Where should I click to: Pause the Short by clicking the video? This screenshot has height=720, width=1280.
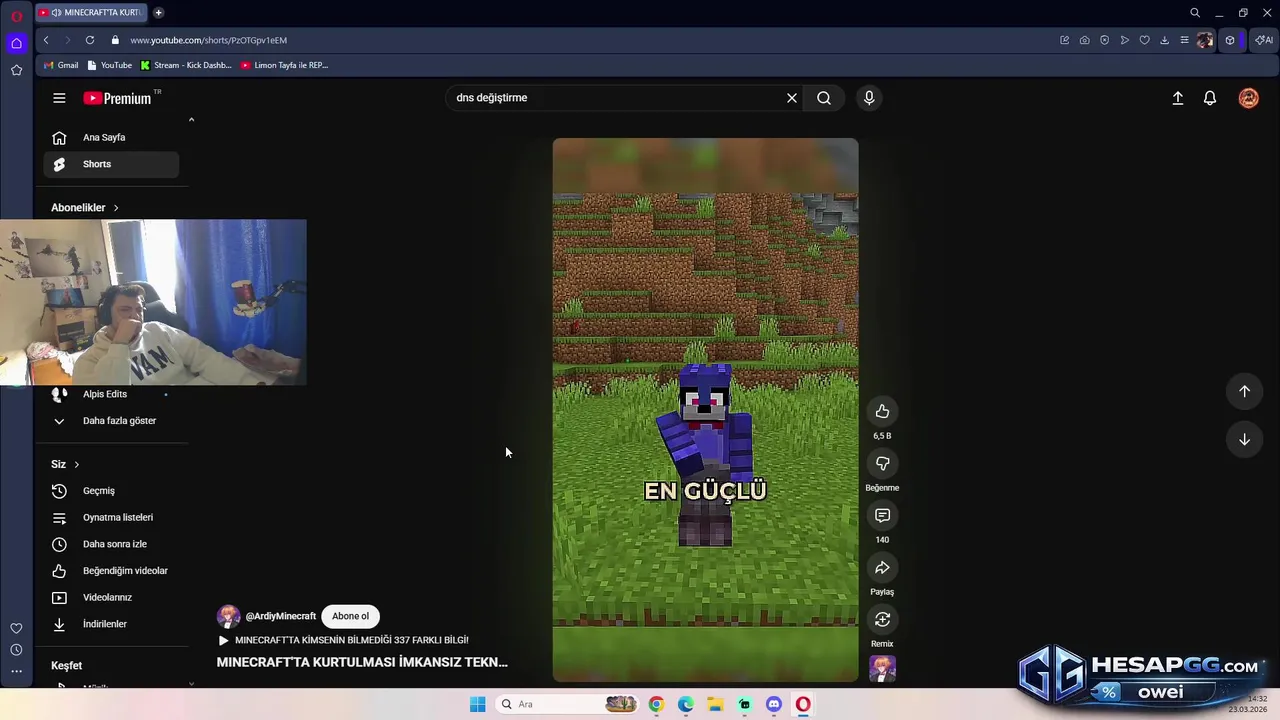(705, 410)
